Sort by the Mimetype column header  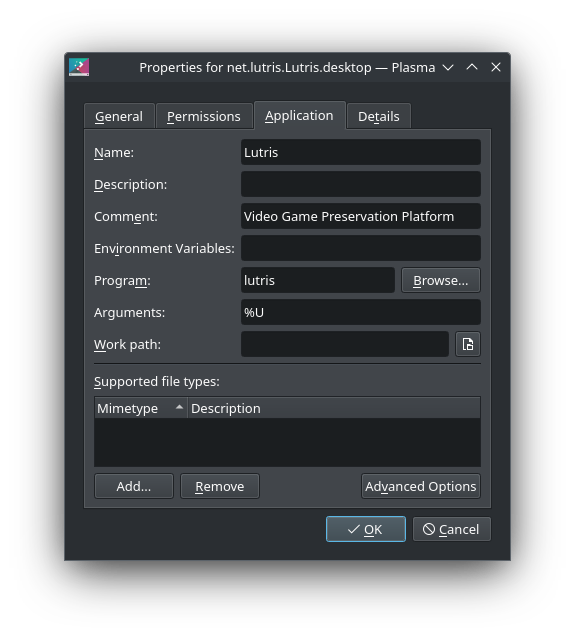click(141, 408)
